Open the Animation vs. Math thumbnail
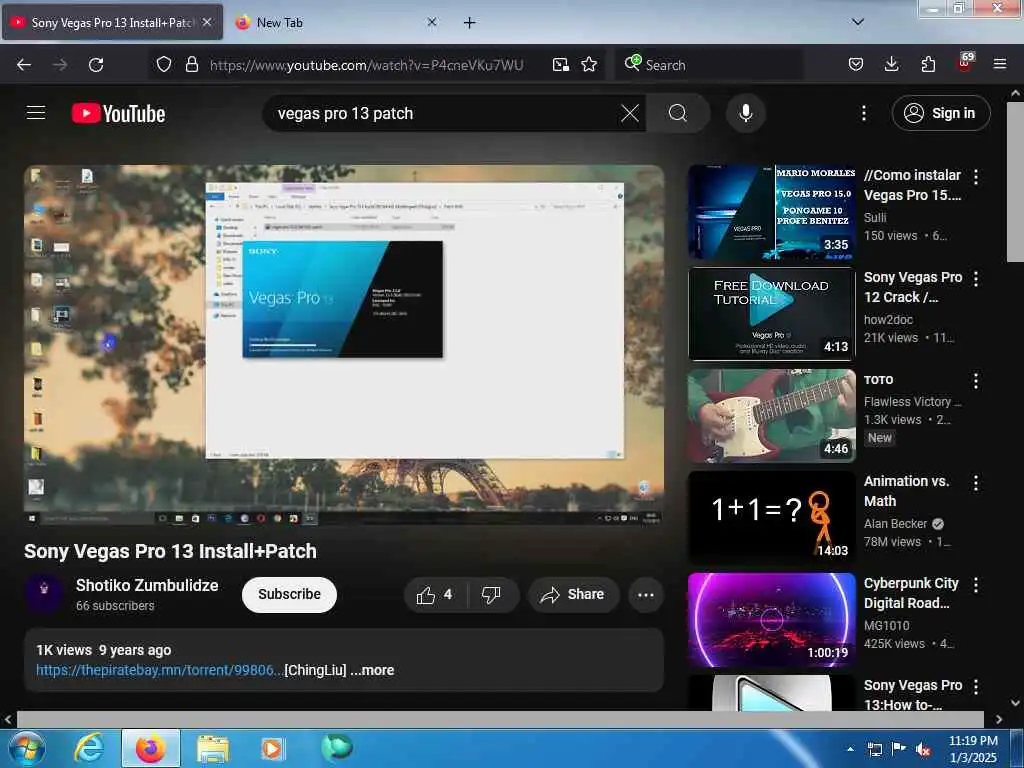The height and width of the screenshot is (768, 1024). (772, 518)
